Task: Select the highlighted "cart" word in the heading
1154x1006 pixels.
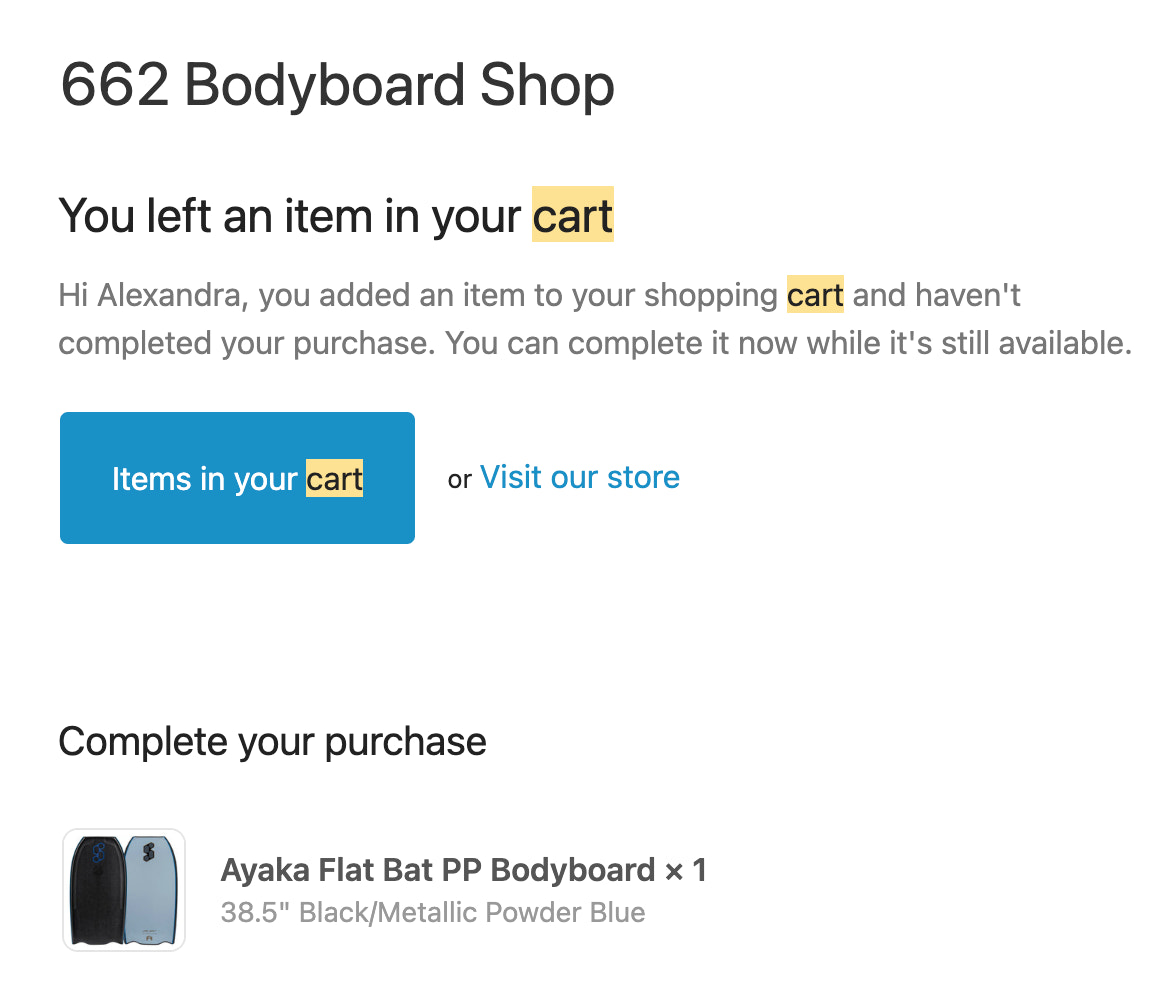Action: (572, 215)
